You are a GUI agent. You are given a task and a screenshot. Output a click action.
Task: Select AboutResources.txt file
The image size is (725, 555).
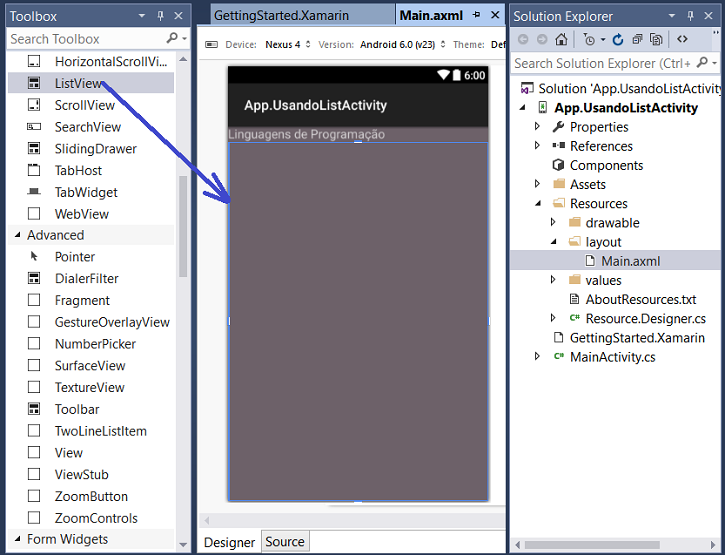click(x=640, y=299)
